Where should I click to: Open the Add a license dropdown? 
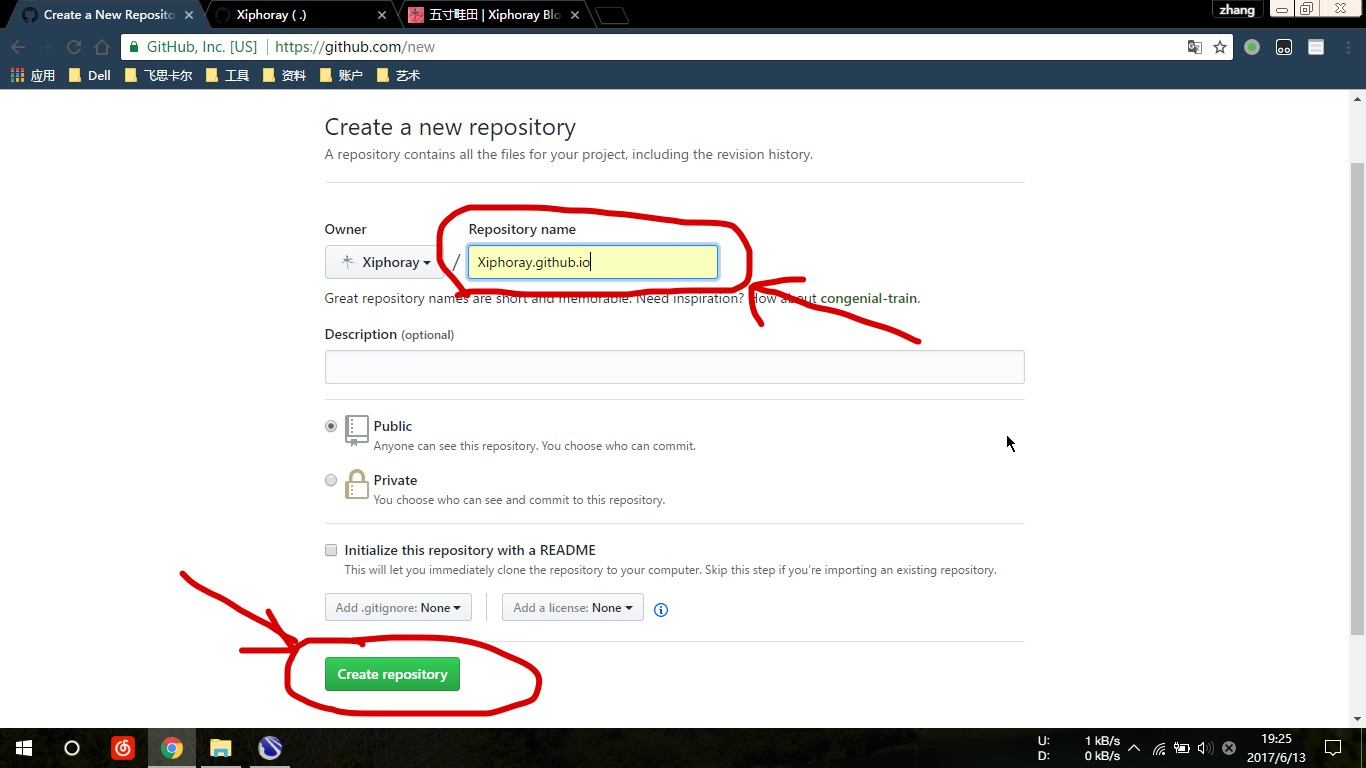[x=572, y=608]
